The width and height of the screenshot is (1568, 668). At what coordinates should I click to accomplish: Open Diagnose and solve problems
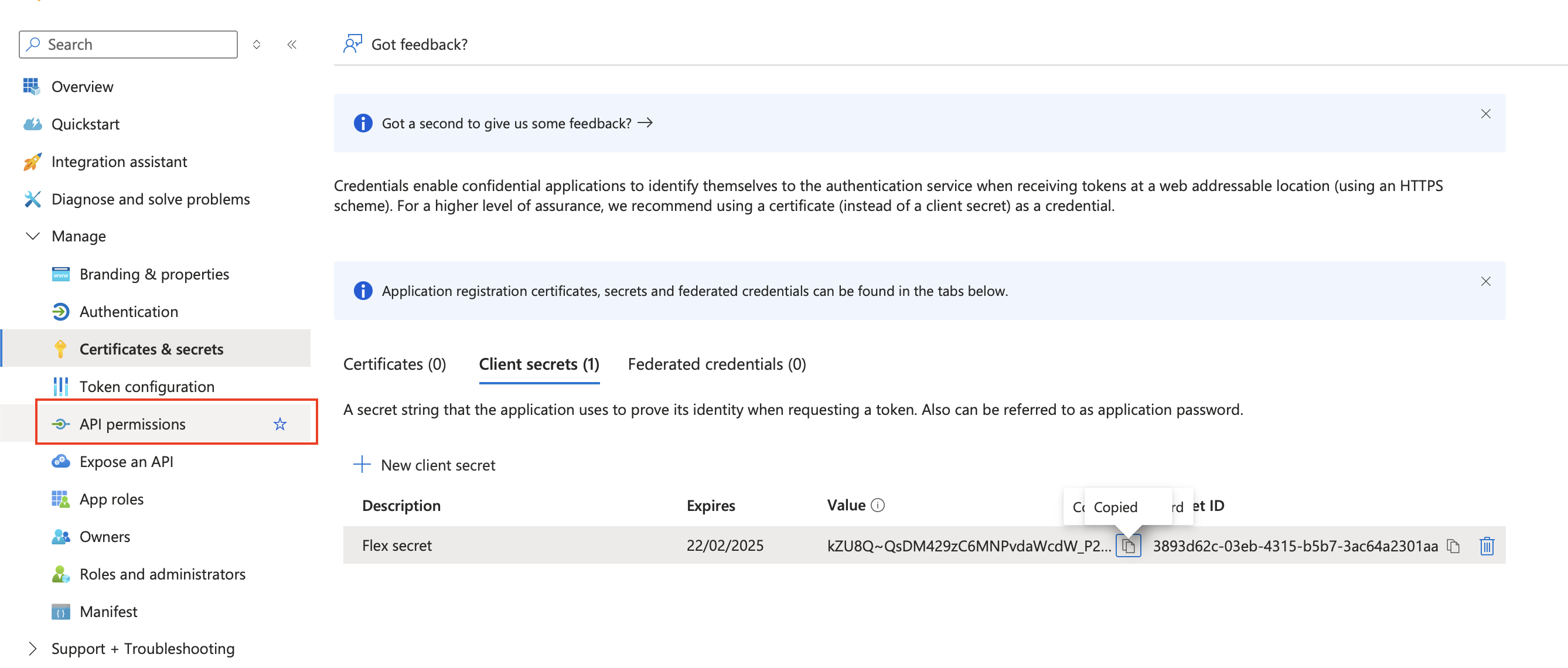pos(151,199)
